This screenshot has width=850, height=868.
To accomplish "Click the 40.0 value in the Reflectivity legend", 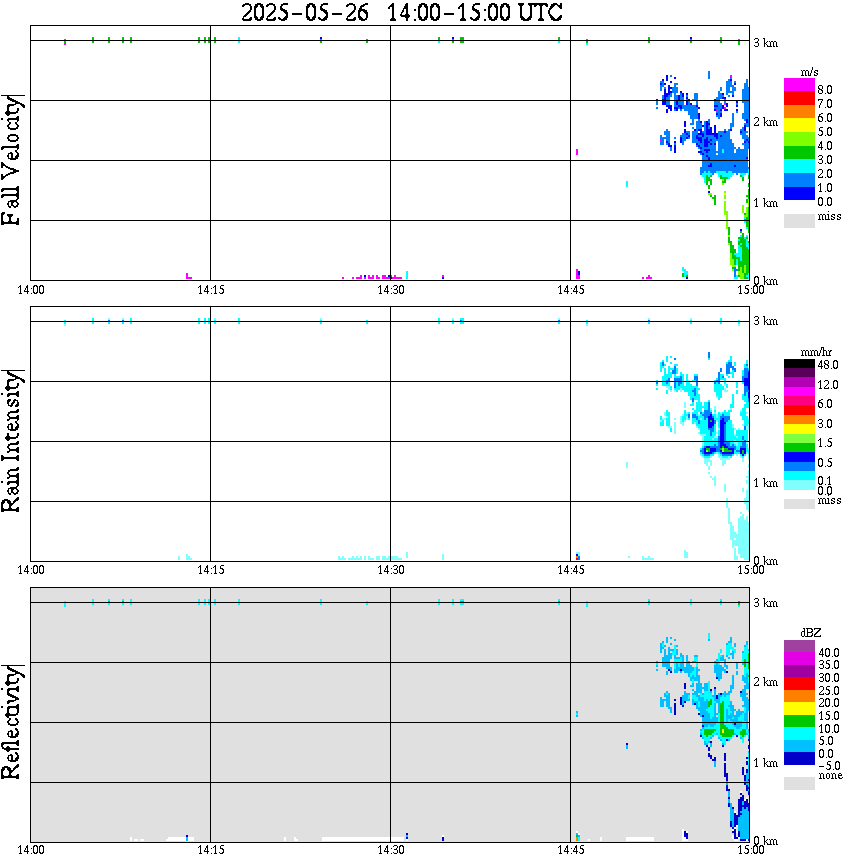I will [x=828, y=653].
